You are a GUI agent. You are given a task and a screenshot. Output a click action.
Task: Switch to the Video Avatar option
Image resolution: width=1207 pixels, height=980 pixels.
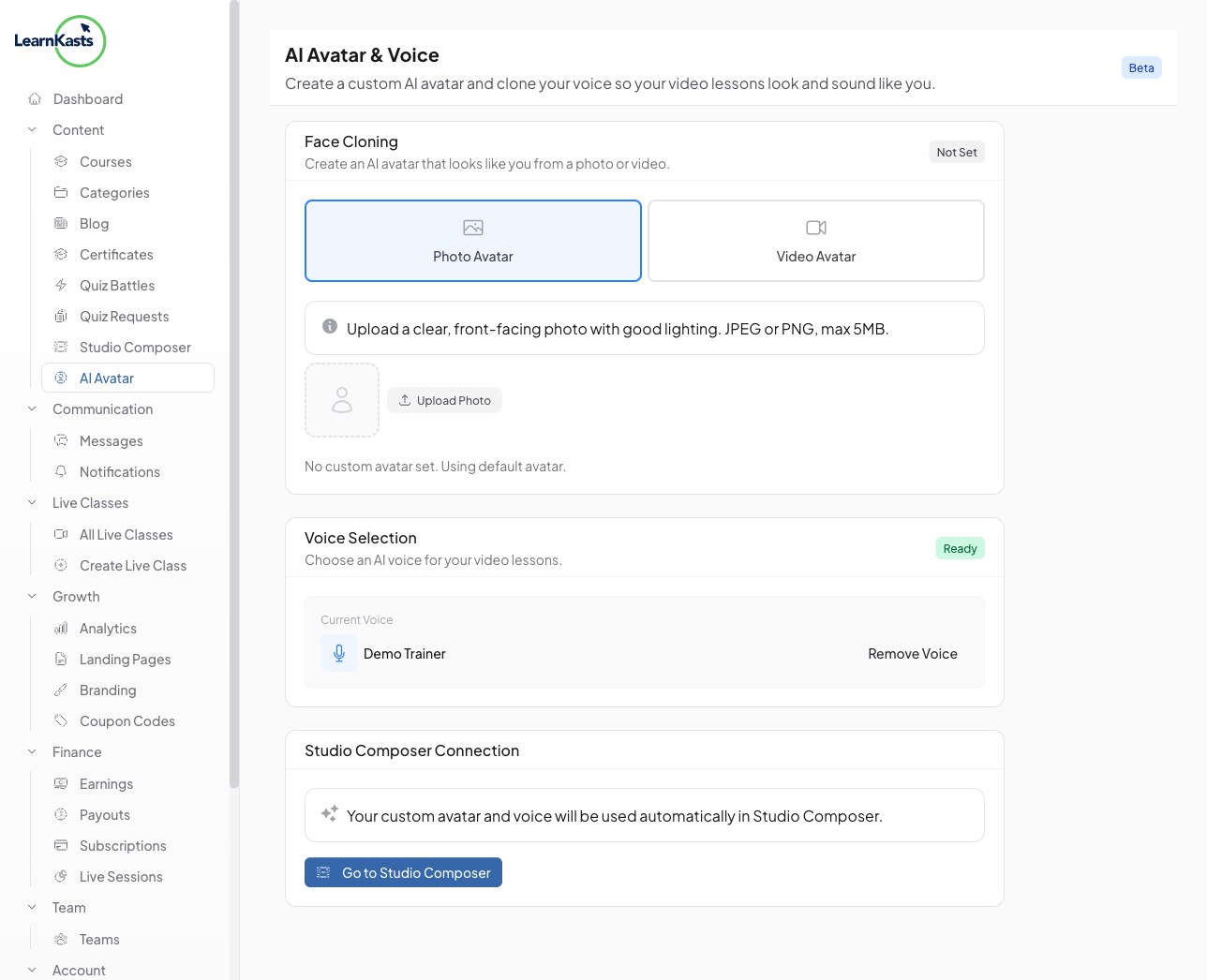[x=815, y=241]
